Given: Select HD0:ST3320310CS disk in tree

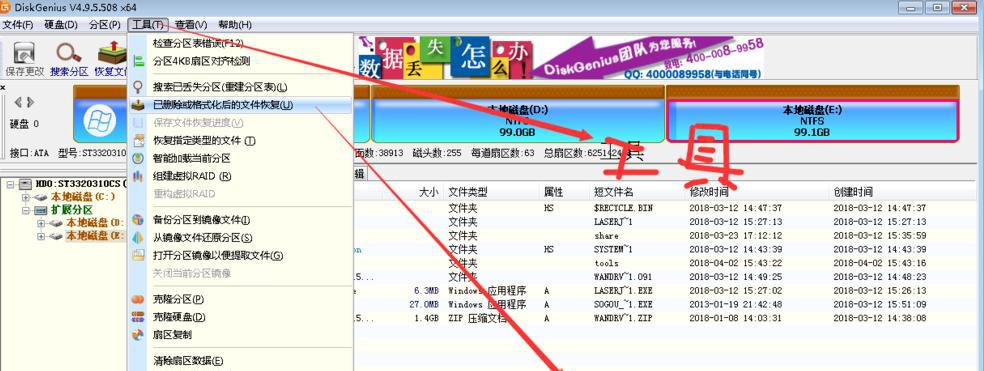Looking at the screenshot, I should click(x=80, y=184).
